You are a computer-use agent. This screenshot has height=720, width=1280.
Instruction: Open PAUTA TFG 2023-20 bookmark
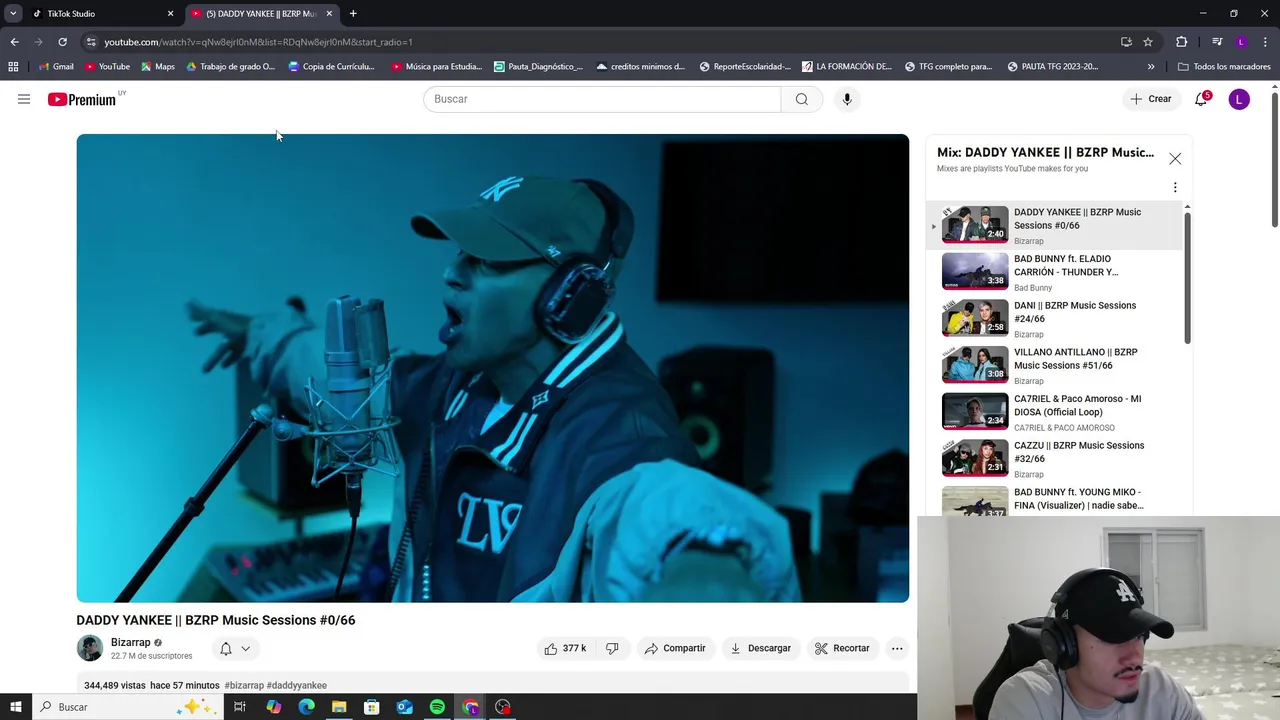(1052, 67)
